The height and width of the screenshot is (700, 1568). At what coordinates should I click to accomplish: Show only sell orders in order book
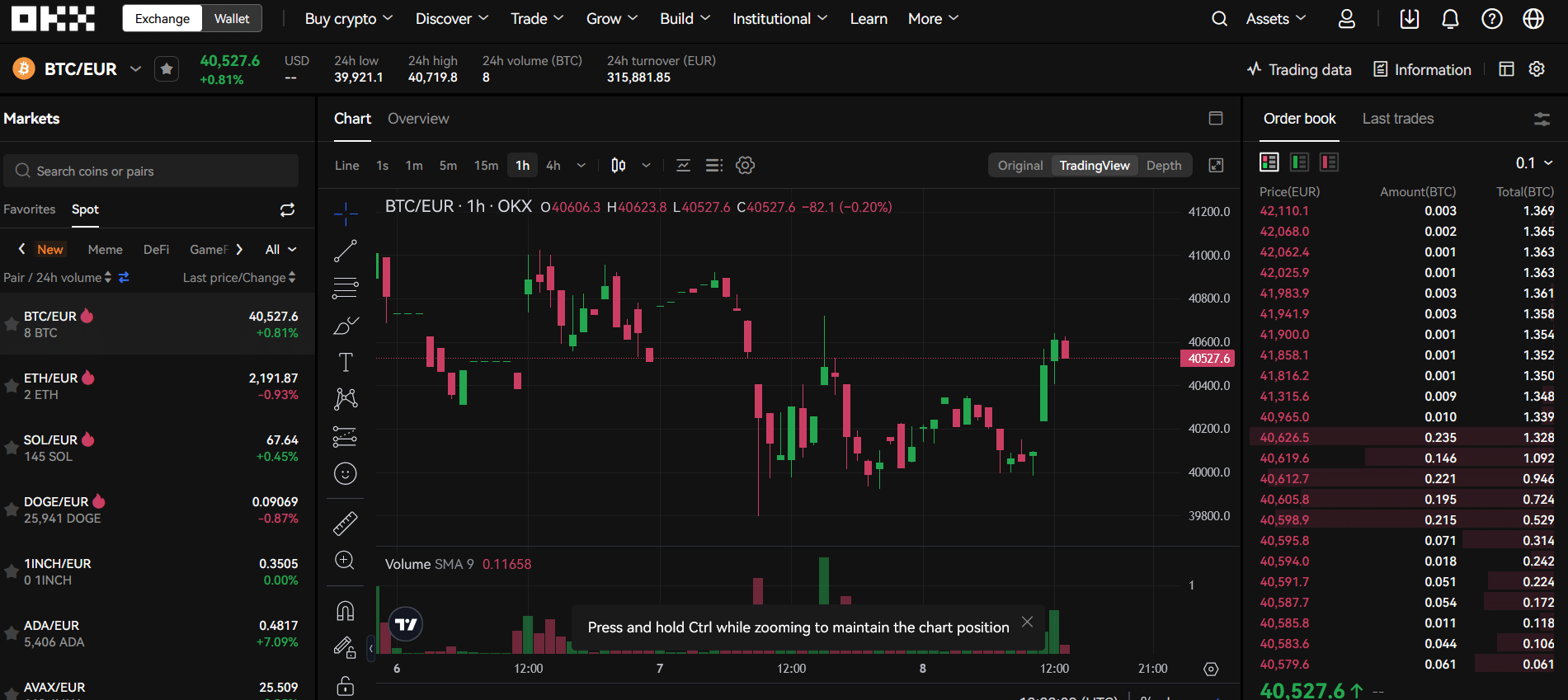(x=1329, y=162)
